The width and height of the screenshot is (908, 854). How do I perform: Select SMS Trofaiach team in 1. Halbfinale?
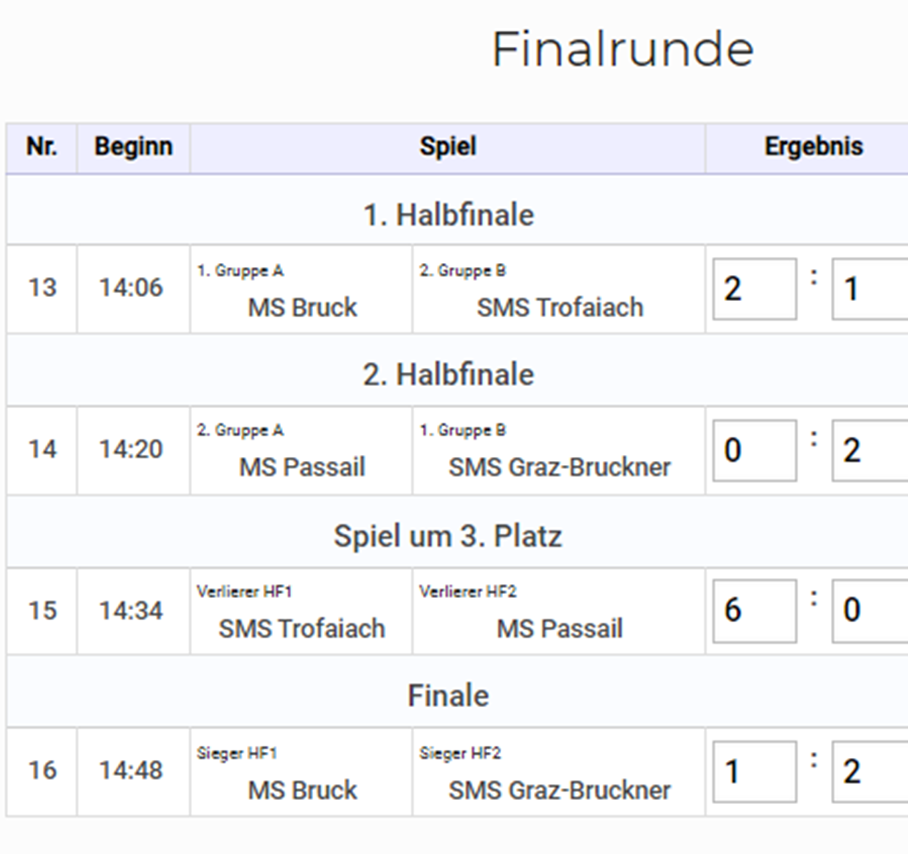click(x=560, y=307)
